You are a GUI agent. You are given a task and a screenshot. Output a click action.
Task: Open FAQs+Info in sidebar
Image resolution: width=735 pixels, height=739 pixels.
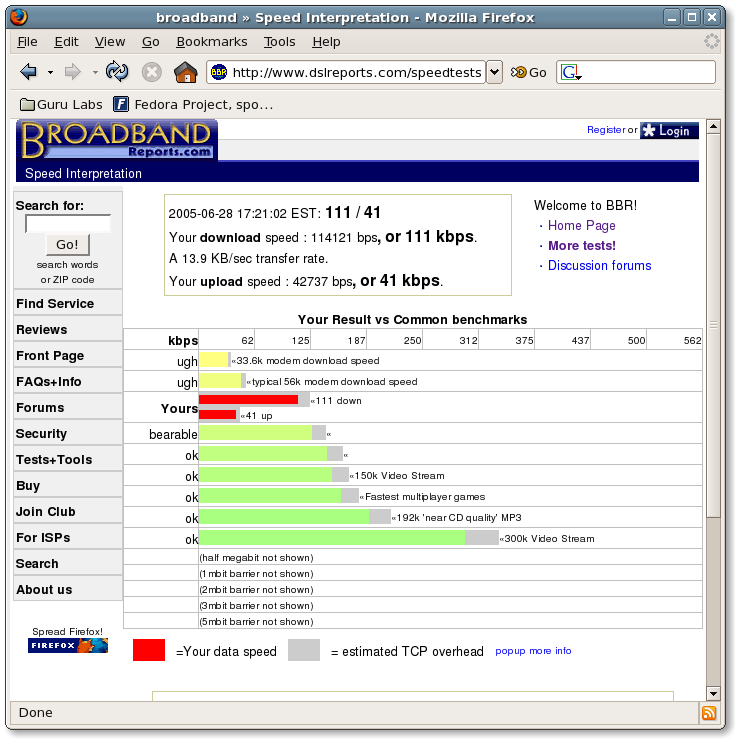[68, 381]
